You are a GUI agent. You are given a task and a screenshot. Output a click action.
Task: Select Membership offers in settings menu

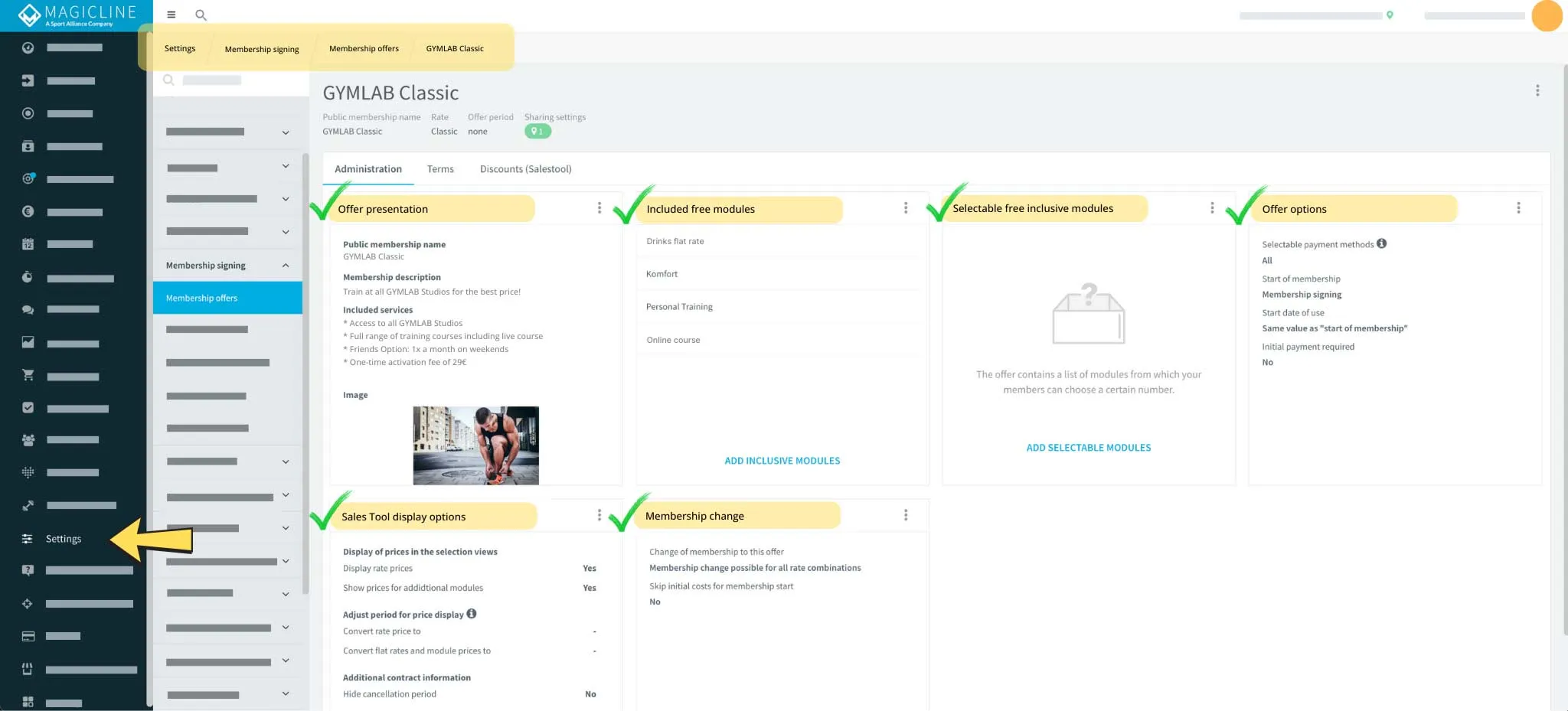227,298
